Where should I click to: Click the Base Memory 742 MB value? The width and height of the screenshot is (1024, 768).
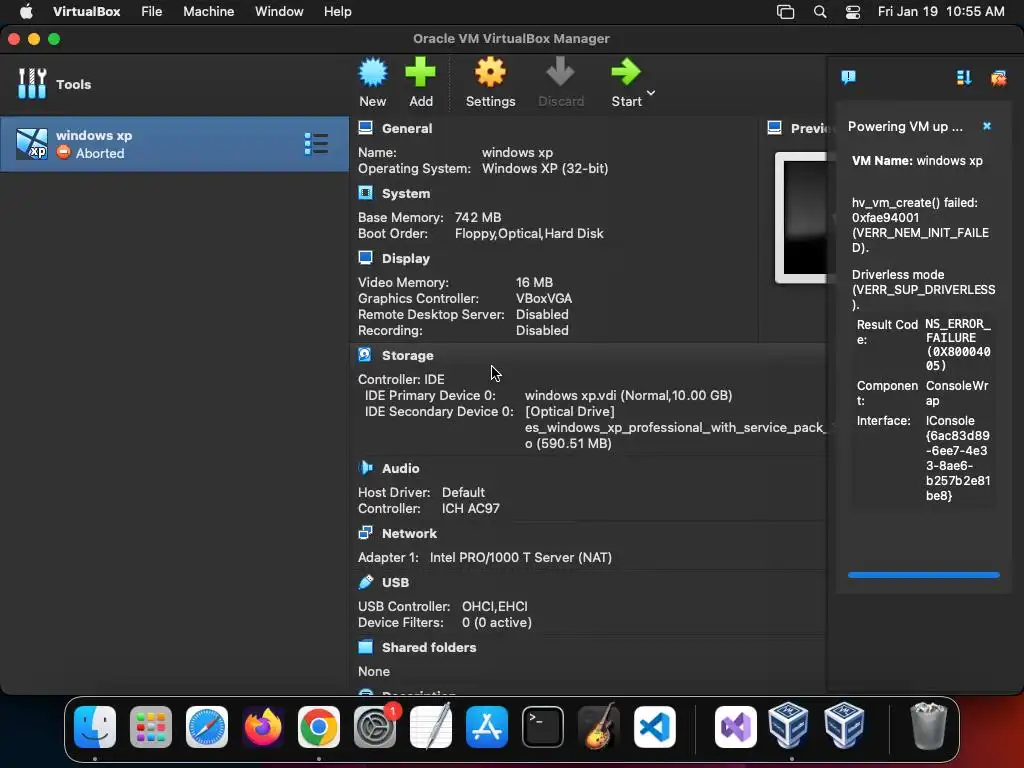478,217
